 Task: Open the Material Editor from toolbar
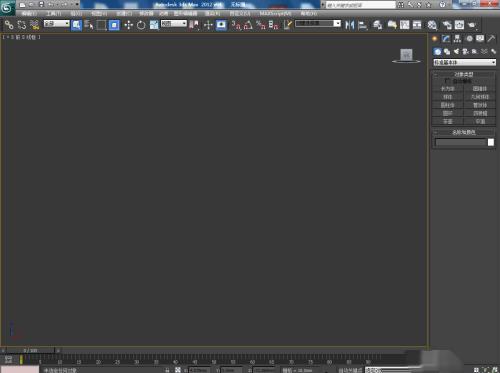point(432,25)
